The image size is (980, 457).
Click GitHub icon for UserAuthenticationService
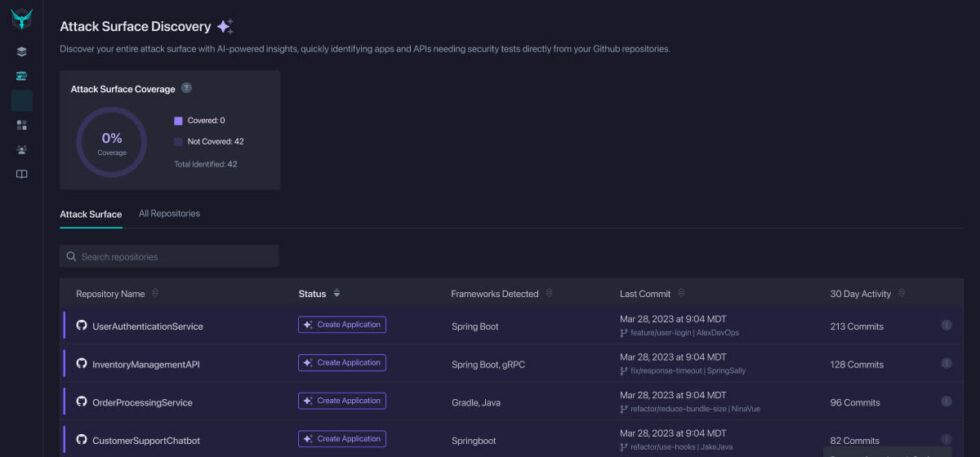pyautogui.click(x=81, y=325)
